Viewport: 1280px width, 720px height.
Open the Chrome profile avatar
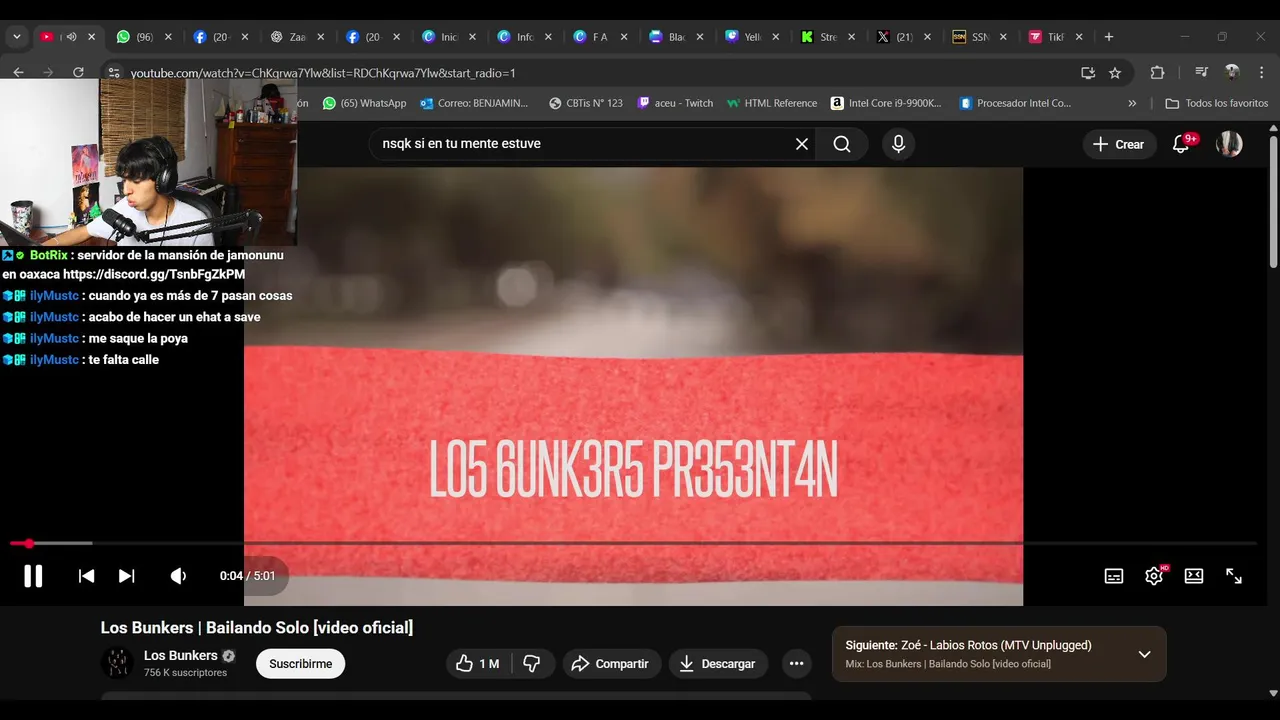click(x=1232, y=72)
